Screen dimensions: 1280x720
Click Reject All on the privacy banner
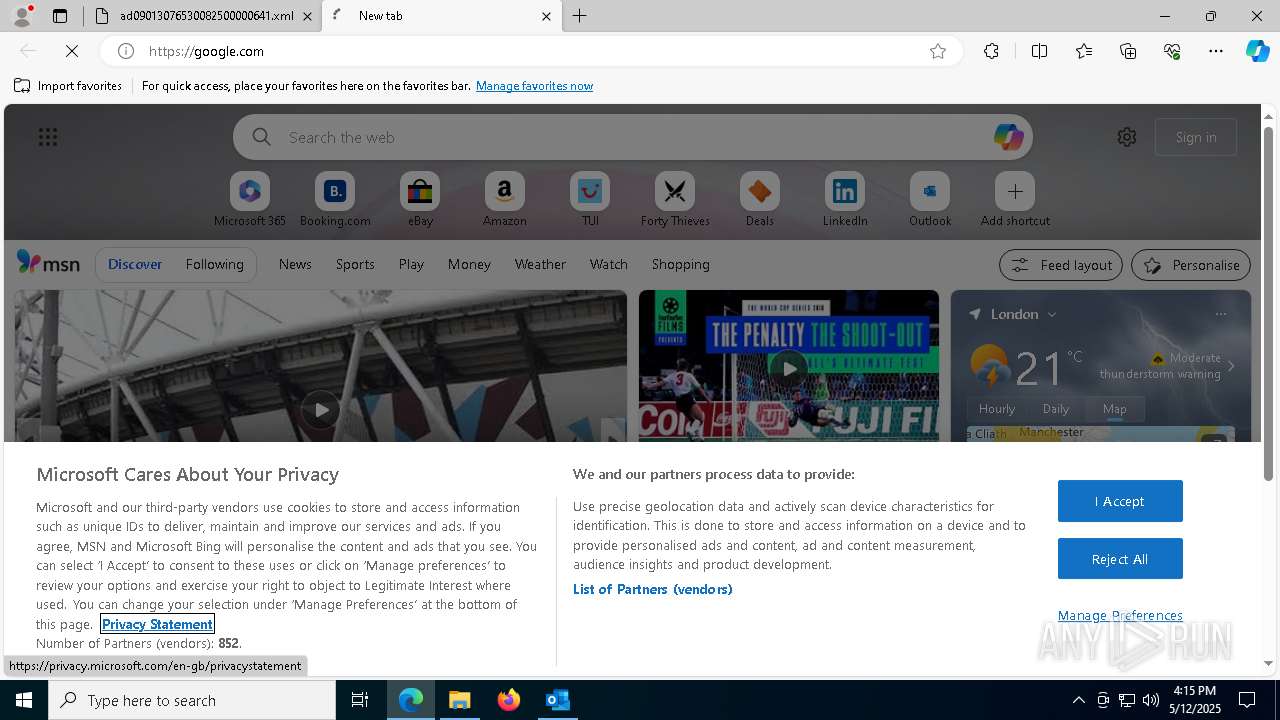tap(1120, 559)
